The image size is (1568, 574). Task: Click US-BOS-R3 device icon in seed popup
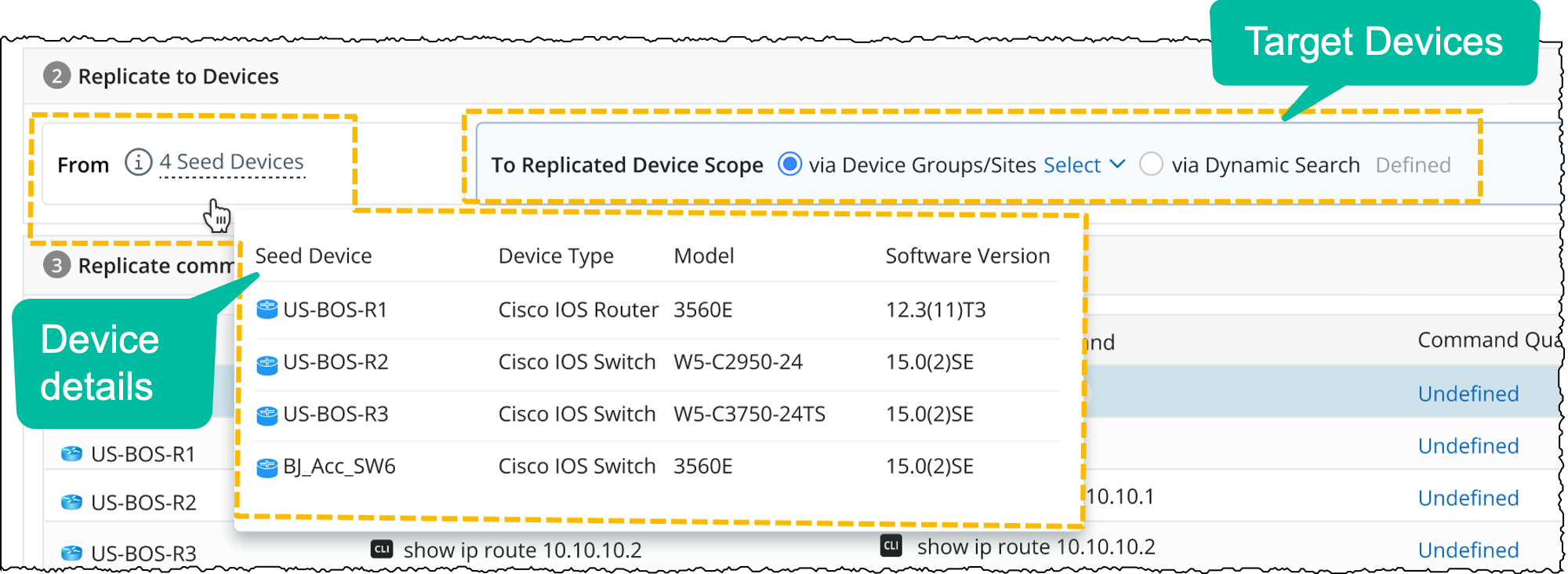267,415
